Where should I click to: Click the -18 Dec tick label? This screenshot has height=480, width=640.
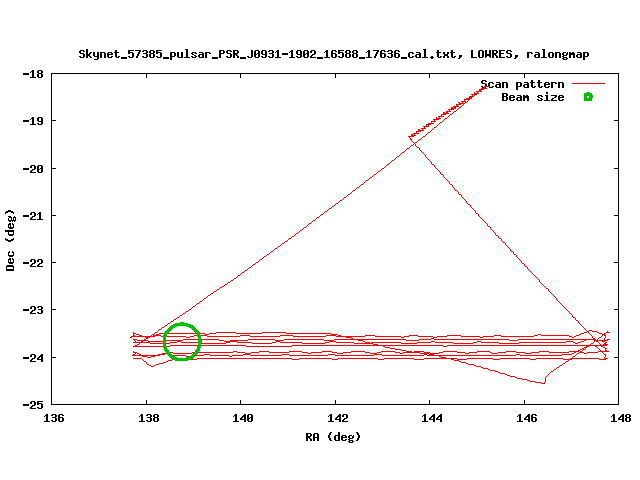click(x=33, y=74)
